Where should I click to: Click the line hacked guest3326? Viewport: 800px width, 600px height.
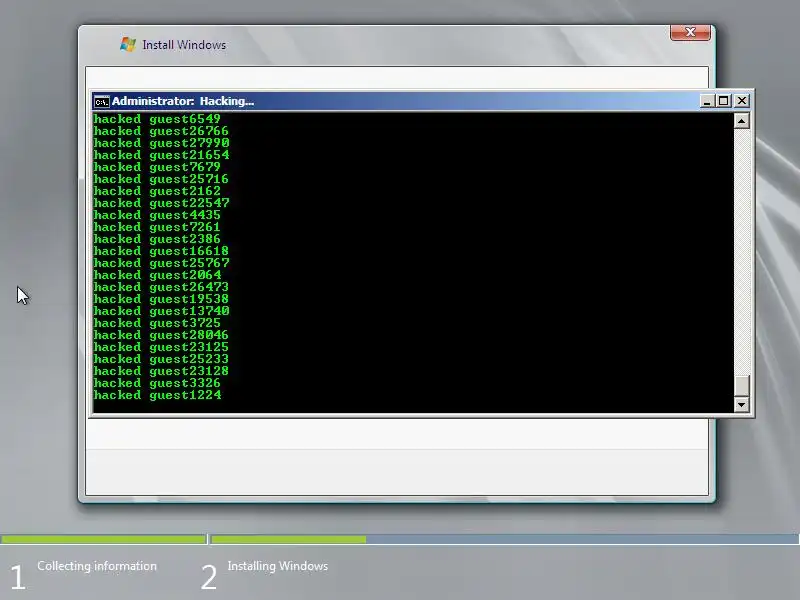tap(157, 383)
